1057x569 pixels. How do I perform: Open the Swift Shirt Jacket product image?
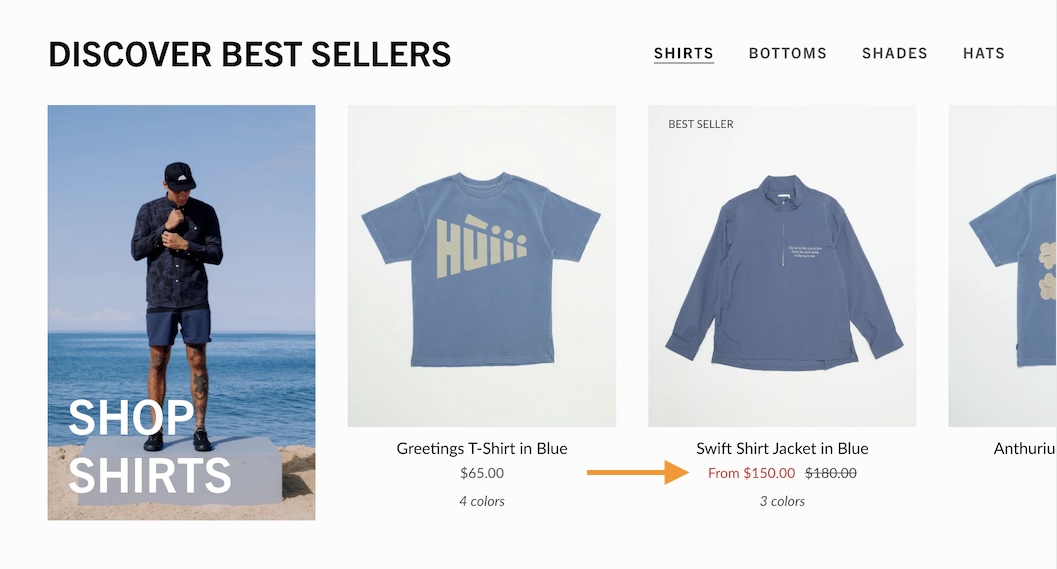[781, 266]
